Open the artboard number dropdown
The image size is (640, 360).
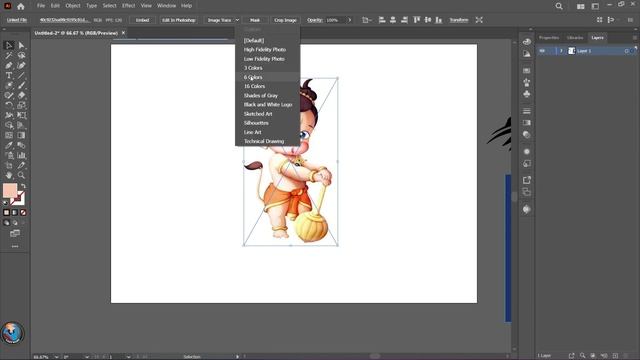click(x=129, y=357)
